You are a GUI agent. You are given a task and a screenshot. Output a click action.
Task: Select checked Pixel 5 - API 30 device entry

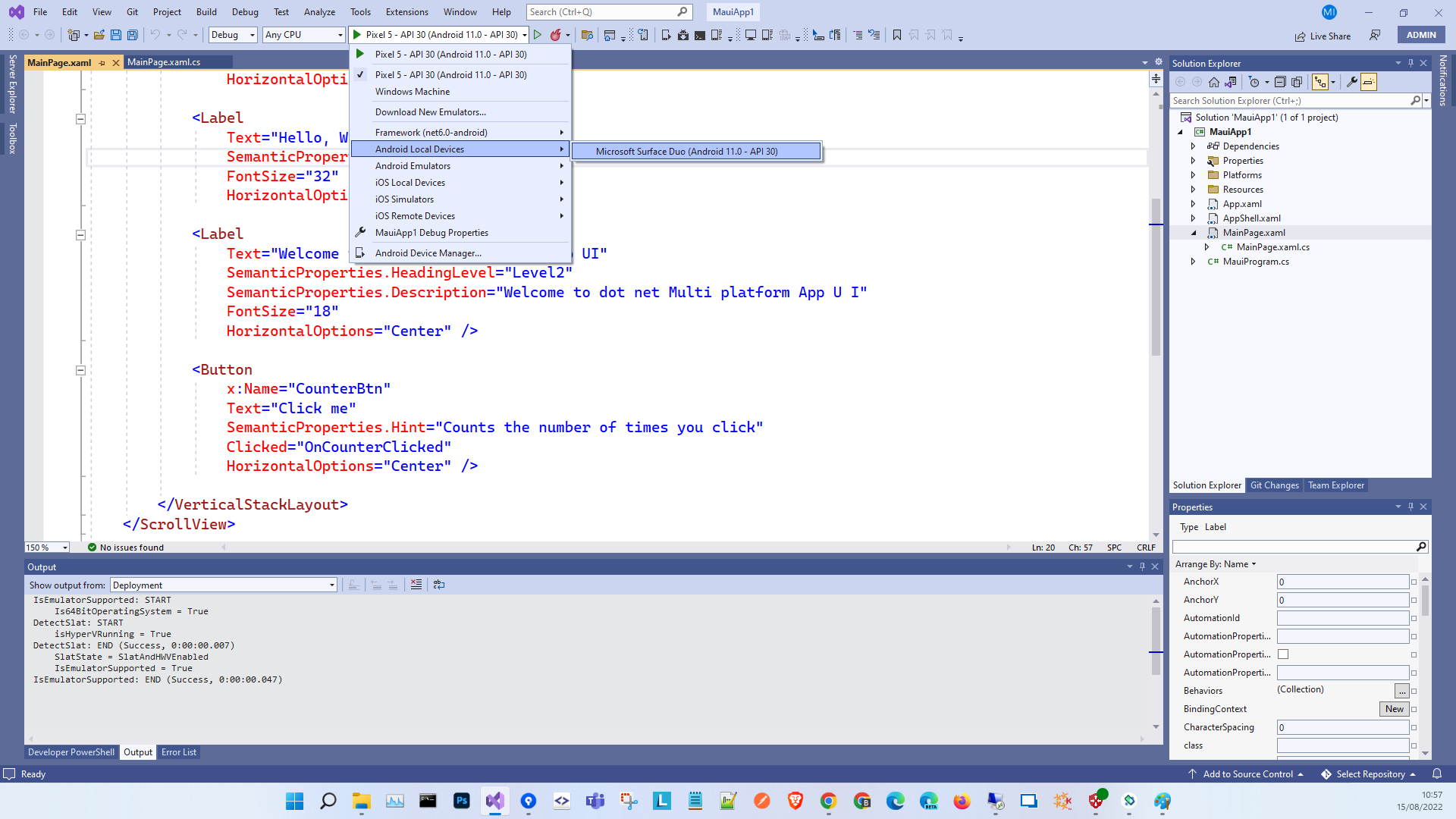[x=460, y=74]
